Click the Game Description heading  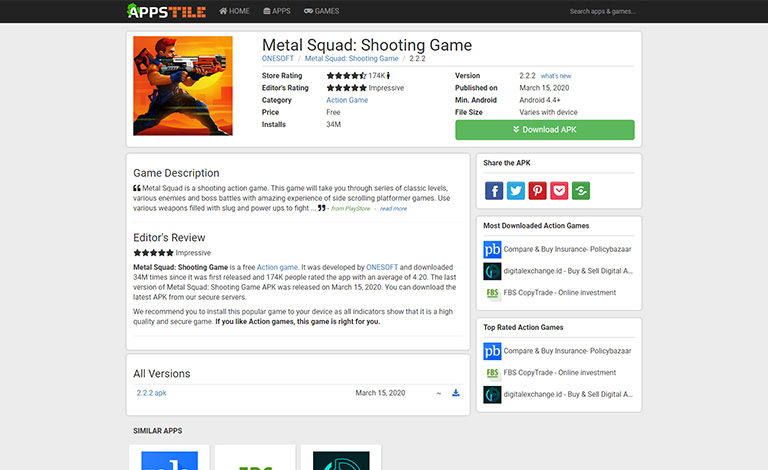pos(176,173)
